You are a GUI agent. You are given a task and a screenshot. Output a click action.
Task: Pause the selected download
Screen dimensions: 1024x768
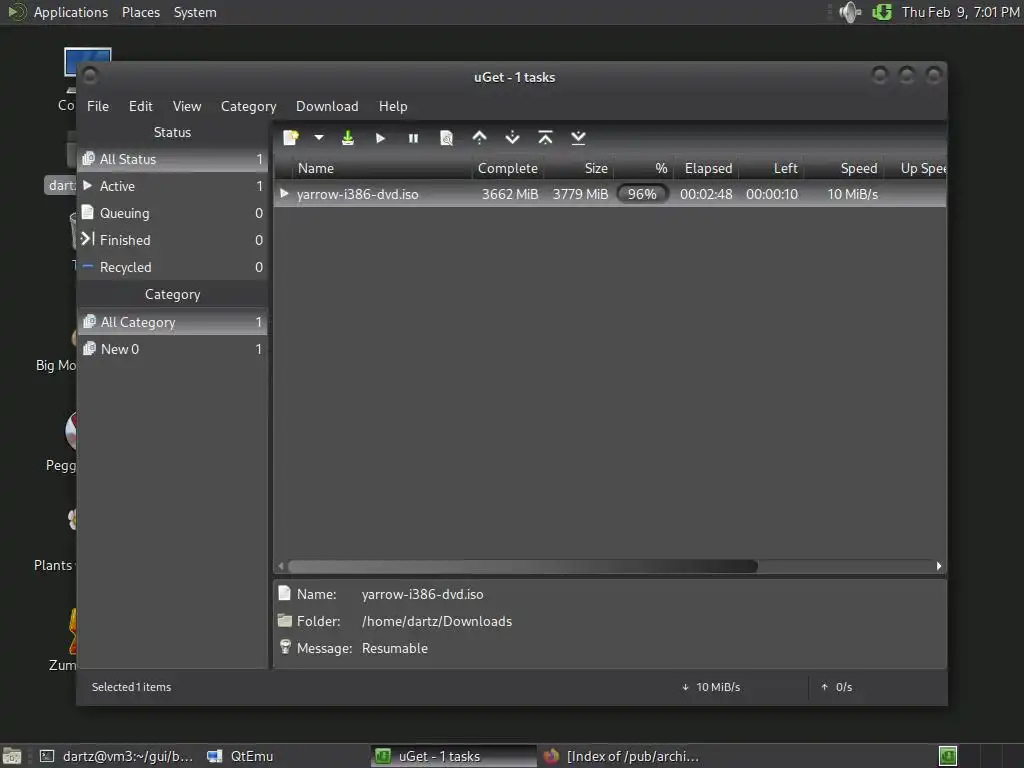click(413, 138)
